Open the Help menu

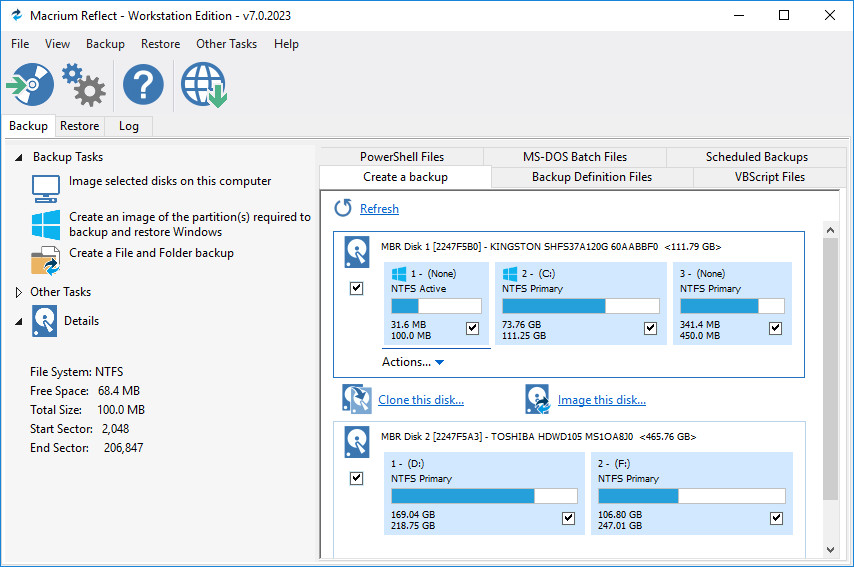[x=286, y=44]
